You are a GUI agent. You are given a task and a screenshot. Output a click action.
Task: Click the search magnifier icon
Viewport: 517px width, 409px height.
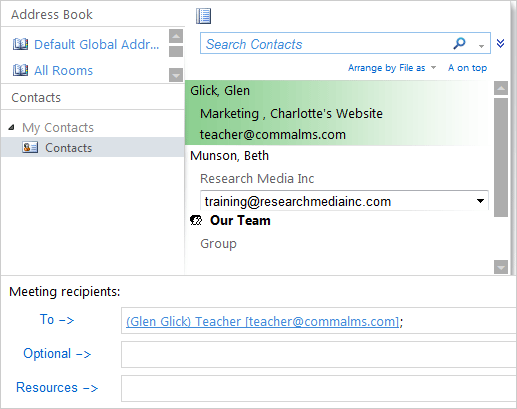click(x=459, y=43)
